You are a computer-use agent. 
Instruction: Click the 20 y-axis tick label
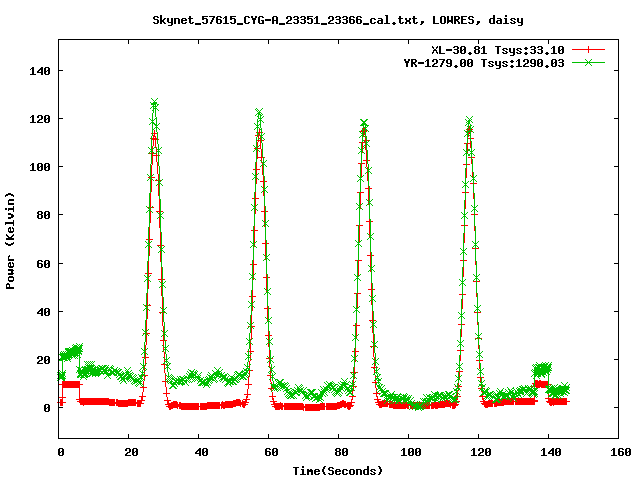pos(44,360)
